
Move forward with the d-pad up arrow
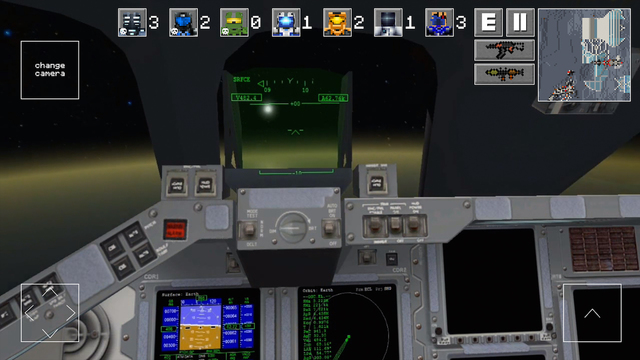pyautogui.click(x=49, y=291)
